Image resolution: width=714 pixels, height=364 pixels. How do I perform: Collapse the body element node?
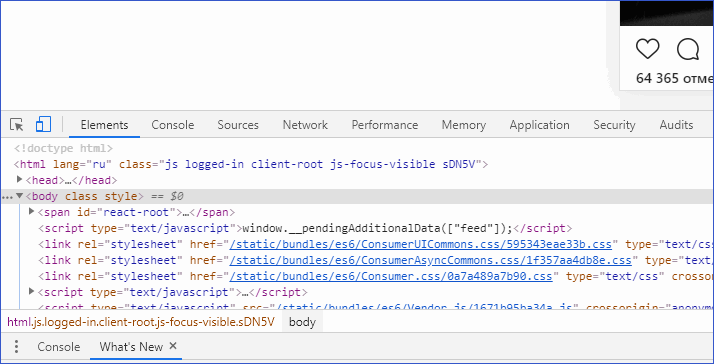point(20,196)
